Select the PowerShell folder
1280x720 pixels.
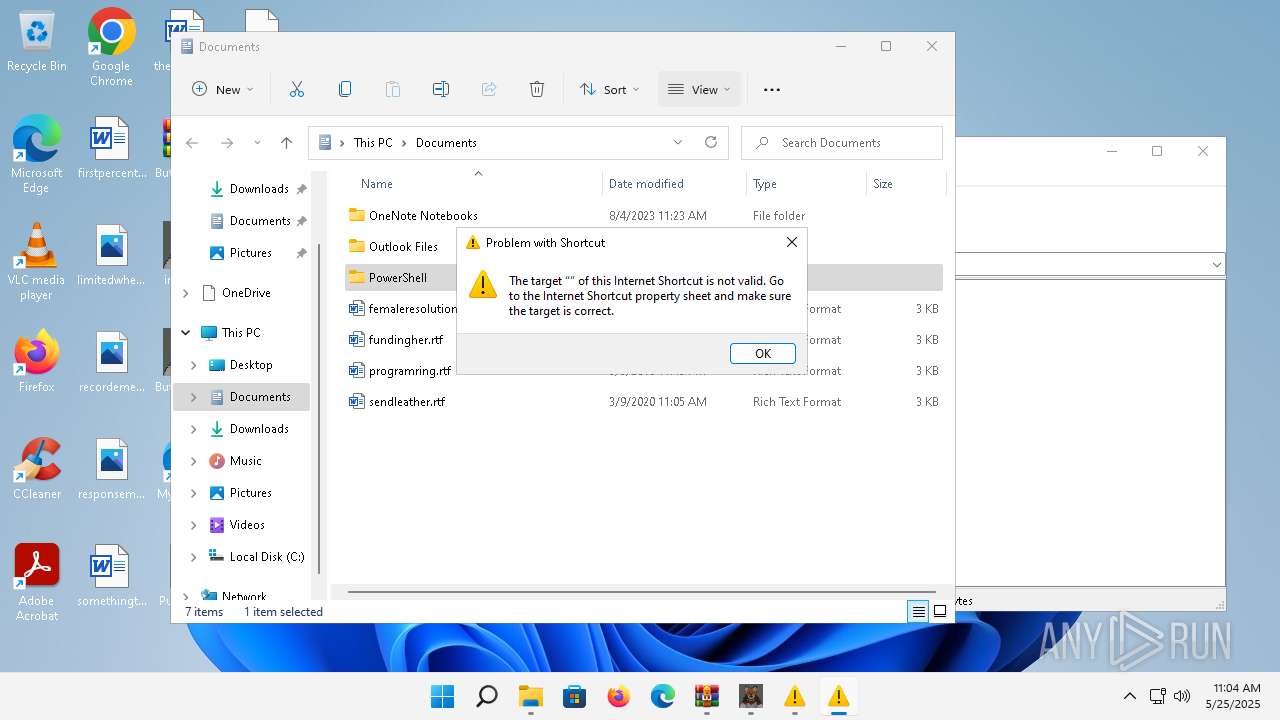pyautogui.click(x=398, y=278)
